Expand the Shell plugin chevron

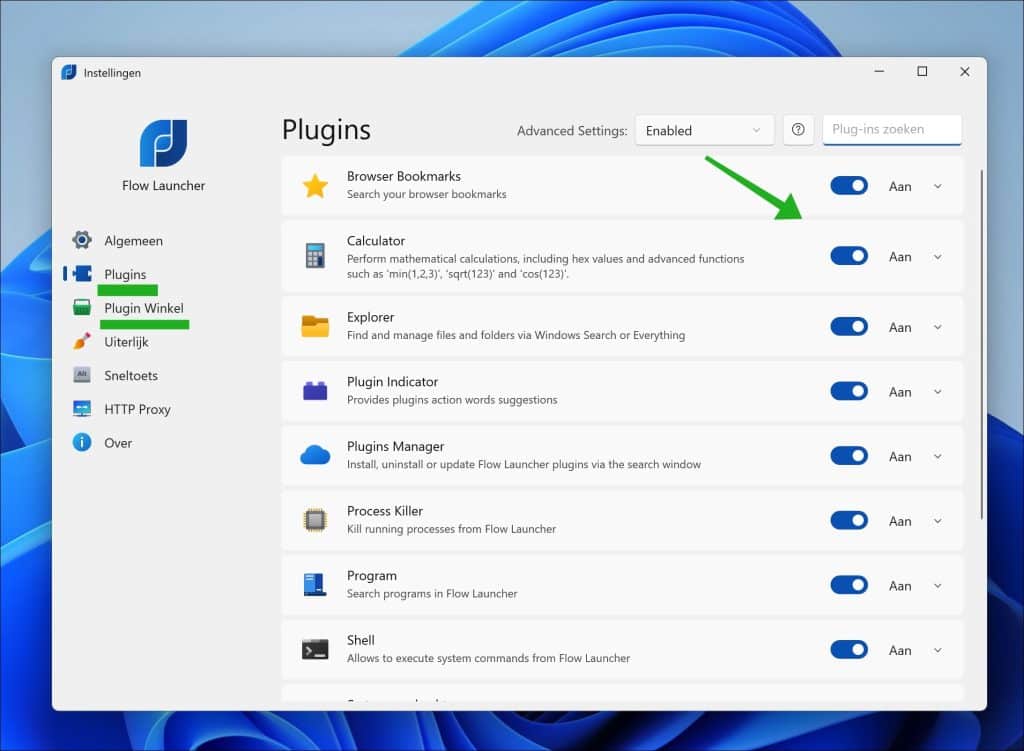click(x=938, y=650)
